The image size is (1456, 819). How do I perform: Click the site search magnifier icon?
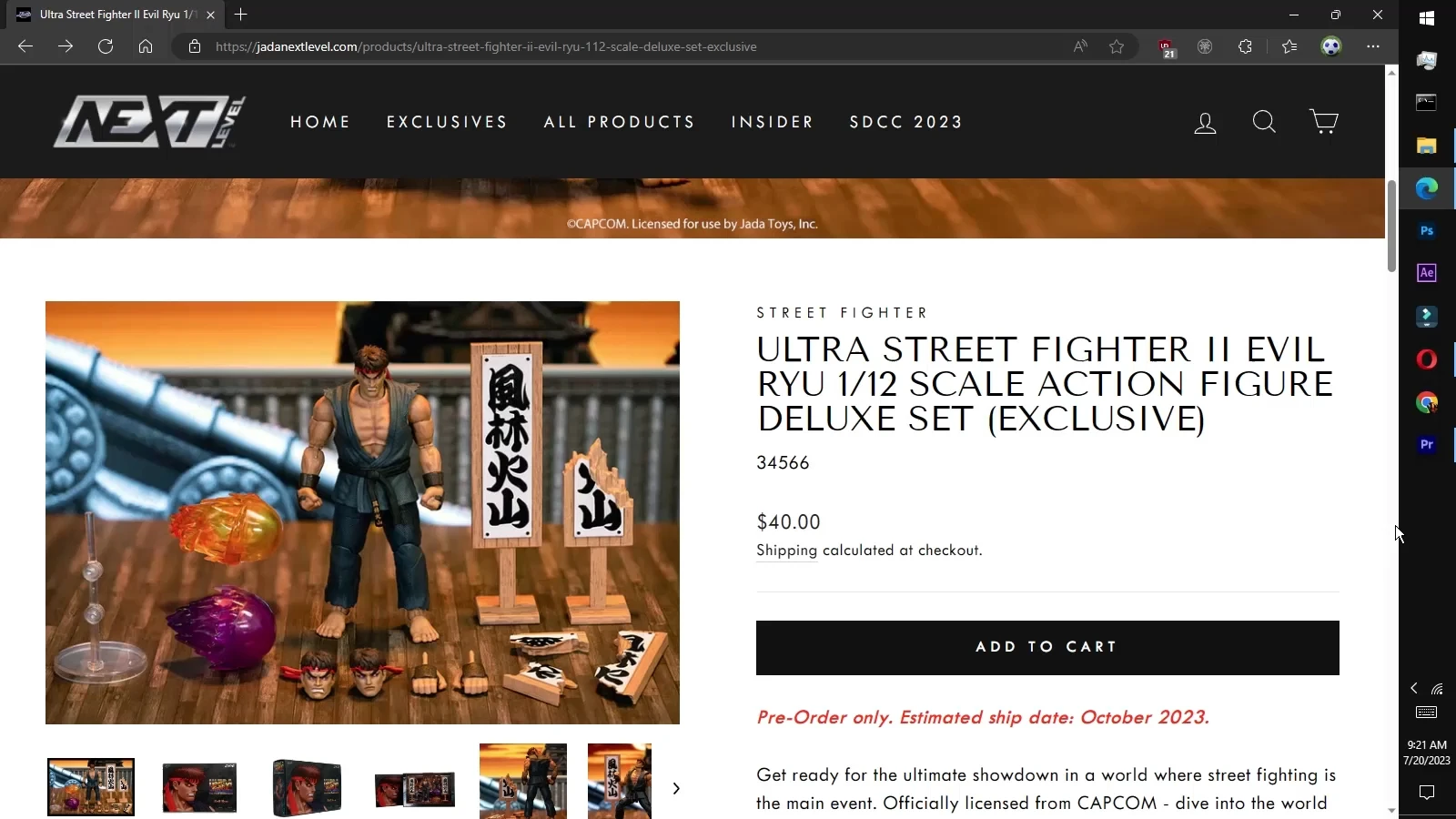pyautogui.click(x=1264, y=122)
